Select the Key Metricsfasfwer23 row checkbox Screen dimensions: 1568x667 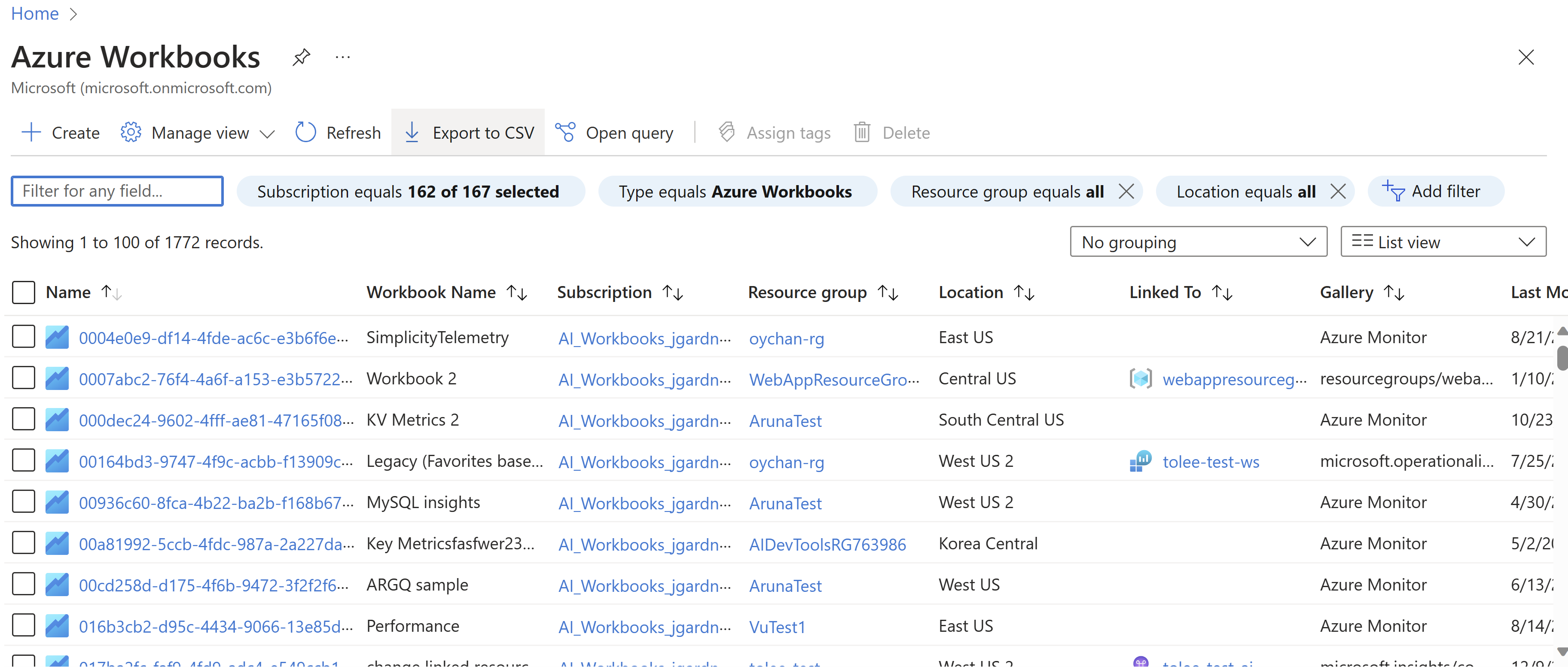coord(24,543)
